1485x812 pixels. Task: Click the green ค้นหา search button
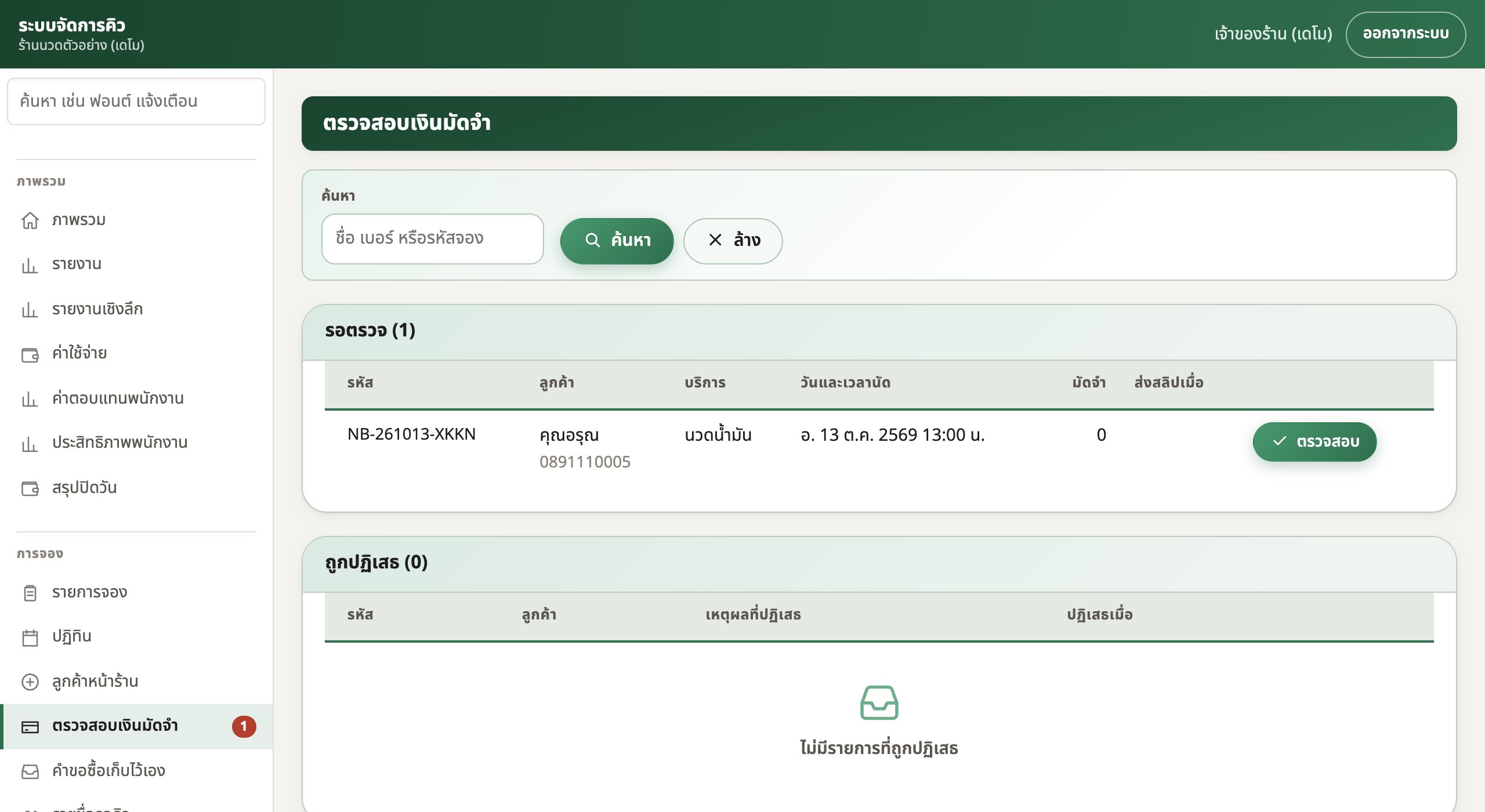coord(617,241)
